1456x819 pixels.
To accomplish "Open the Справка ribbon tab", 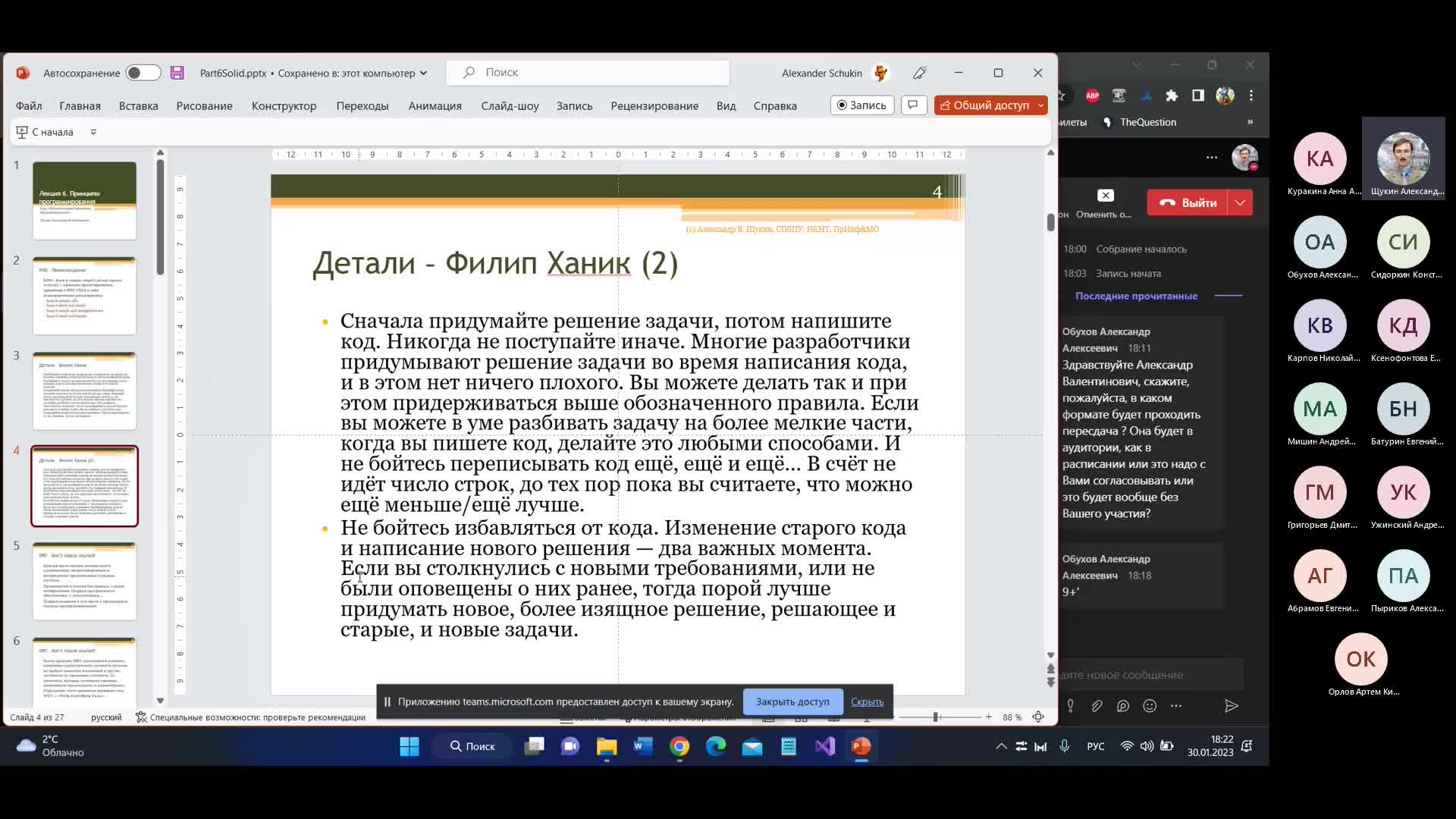I will (x=775, y=105).
